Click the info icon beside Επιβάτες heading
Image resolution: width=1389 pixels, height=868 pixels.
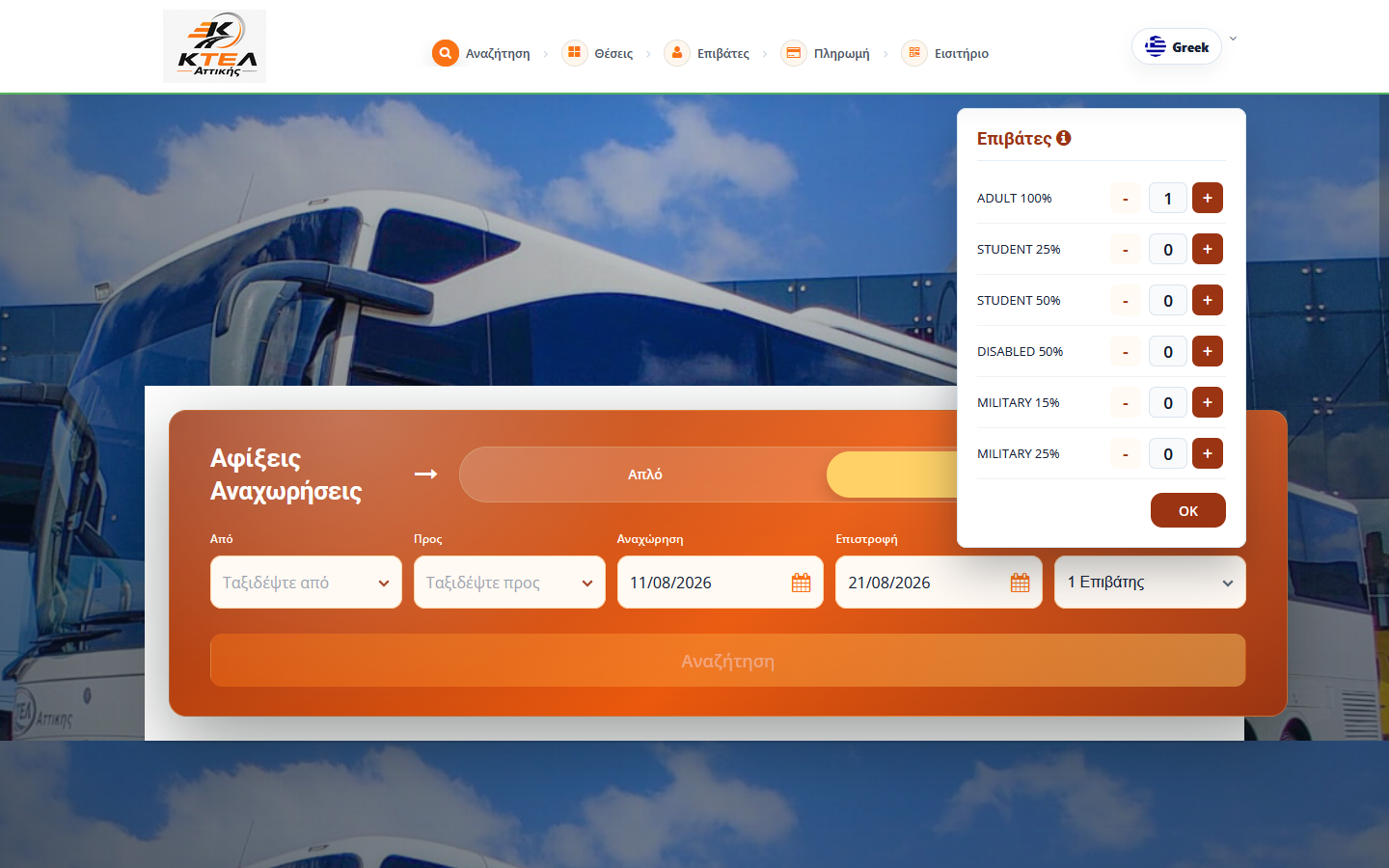1064,138
